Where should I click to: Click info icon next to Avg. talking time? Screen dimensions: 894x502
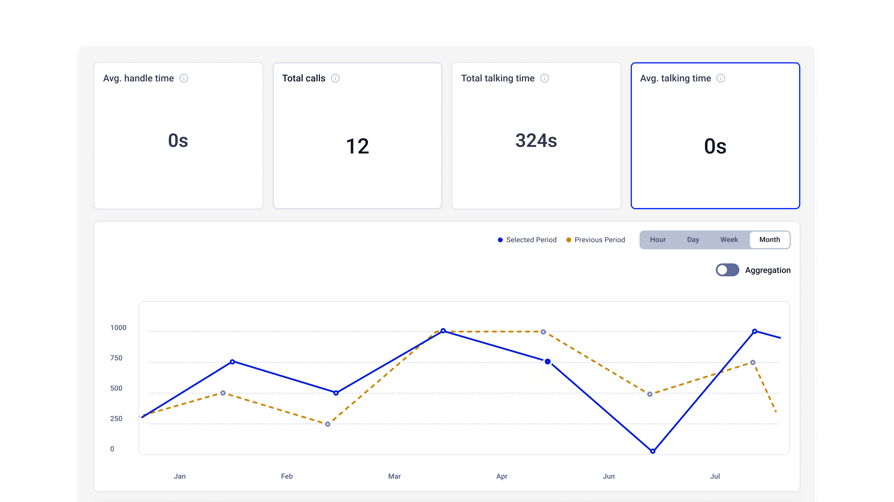coord(721,78)
